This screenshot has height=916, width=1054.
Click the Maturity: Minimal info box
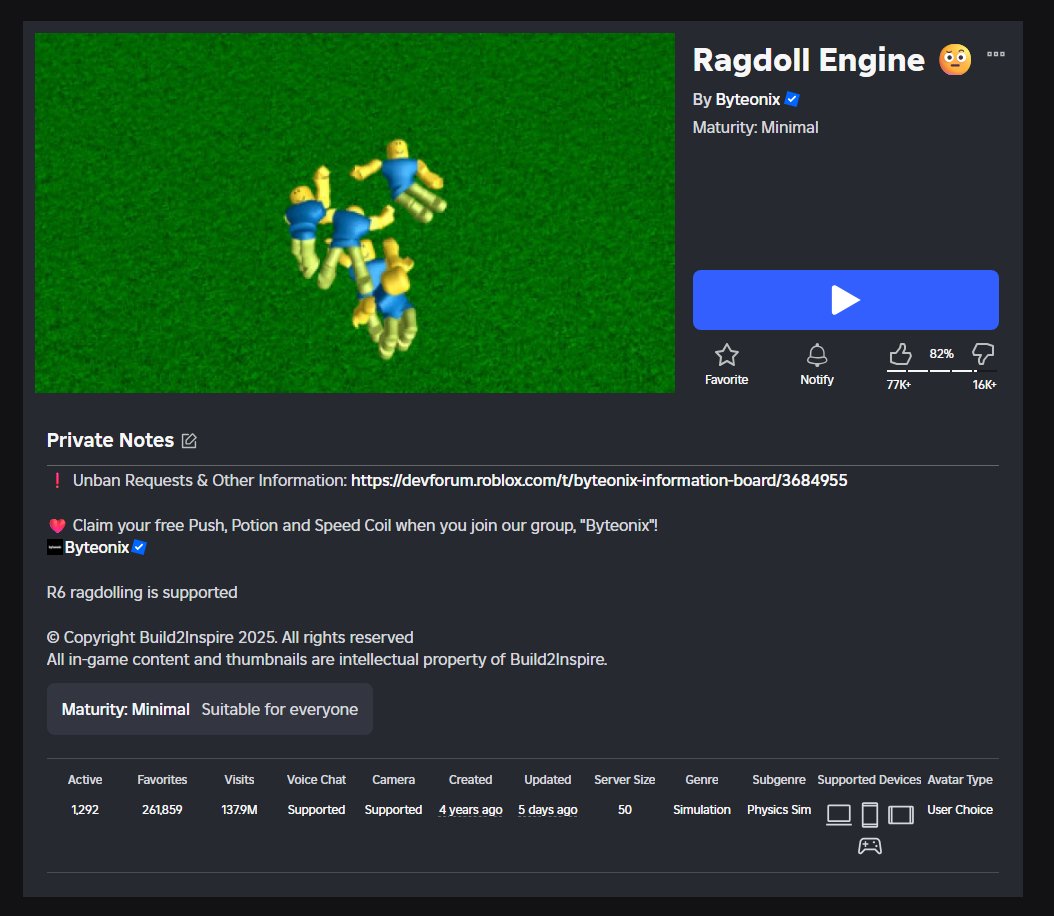click(210, 709)
